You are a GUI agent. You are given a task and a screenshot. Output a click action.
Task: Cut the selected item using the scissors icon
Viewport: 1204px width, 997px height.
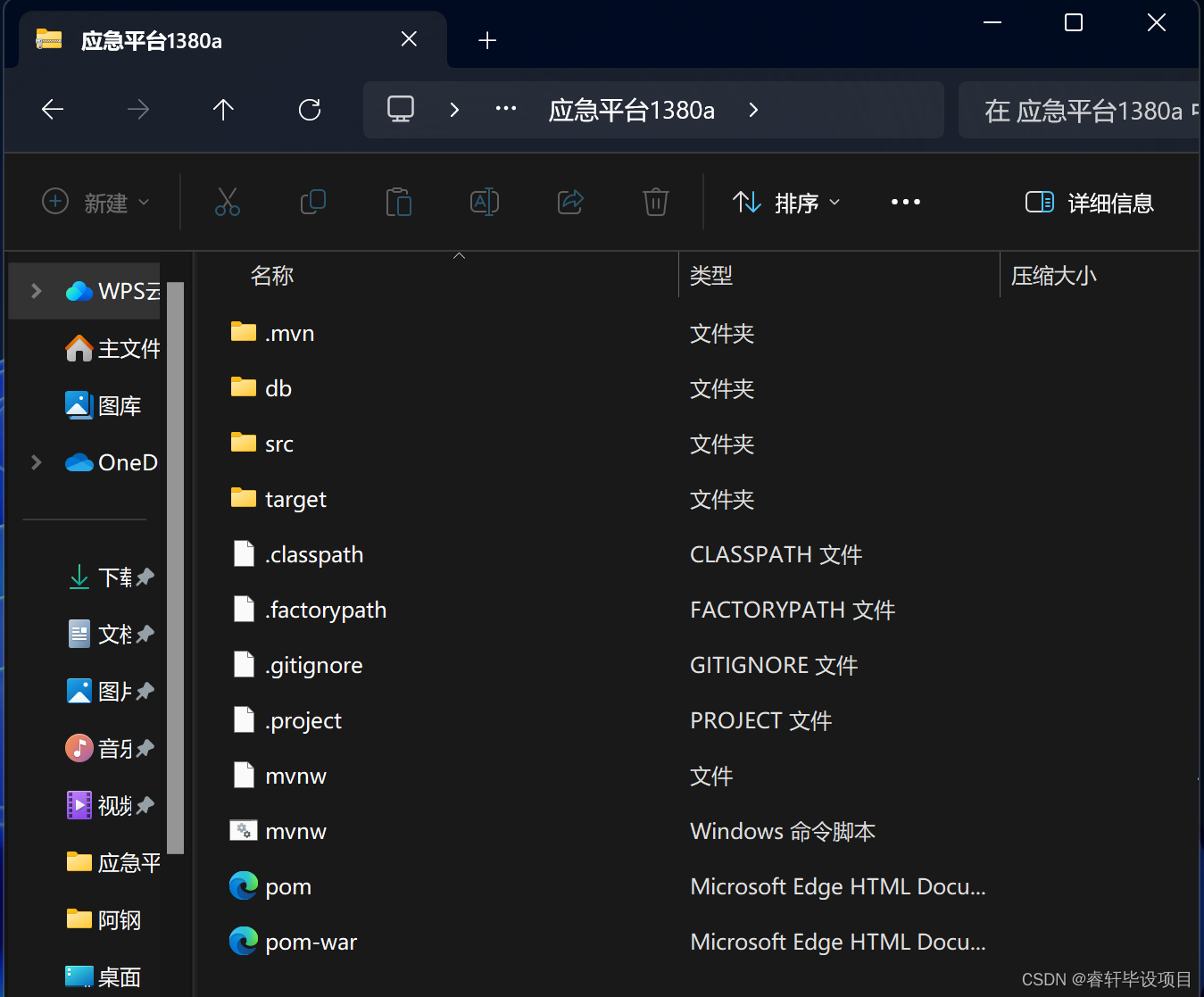click(228, 202)
